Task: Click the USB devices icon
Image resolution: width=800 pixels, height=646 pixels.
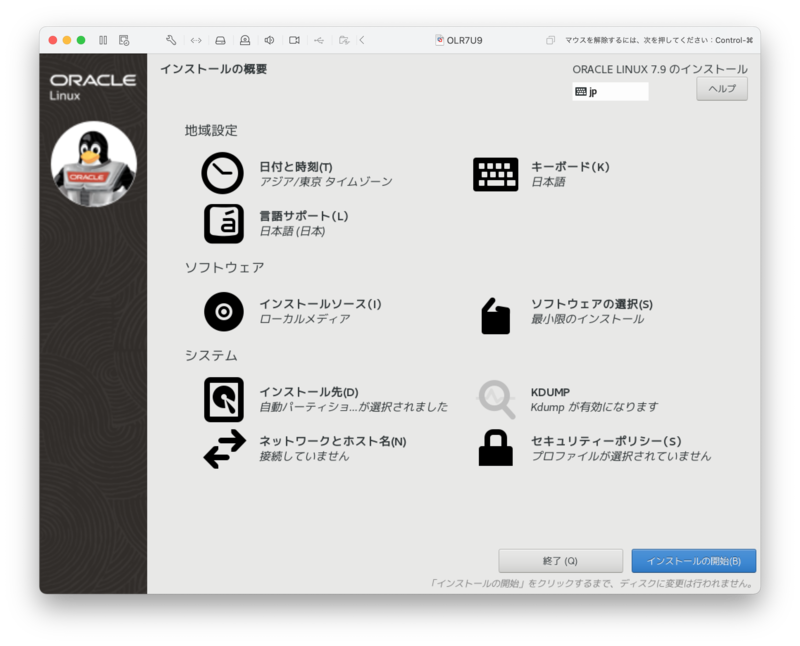Action: point(319,40)
